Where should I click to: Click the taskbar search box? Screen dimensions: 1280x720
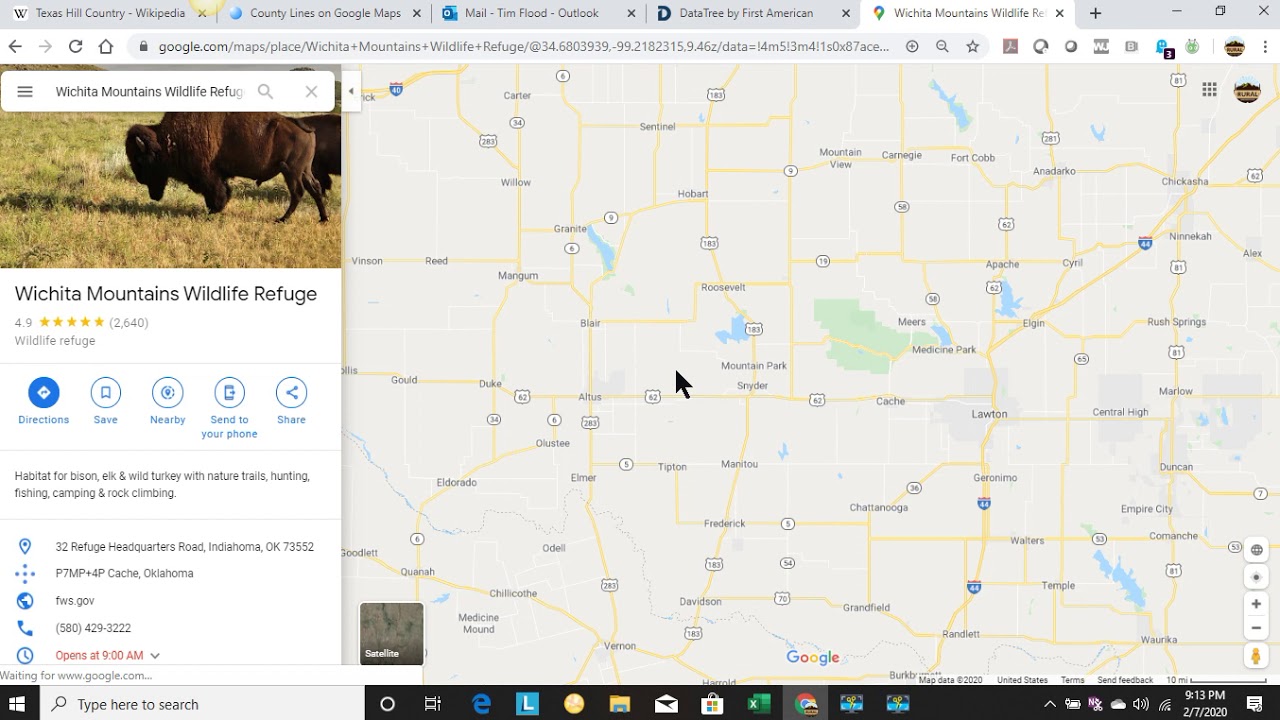202,704
